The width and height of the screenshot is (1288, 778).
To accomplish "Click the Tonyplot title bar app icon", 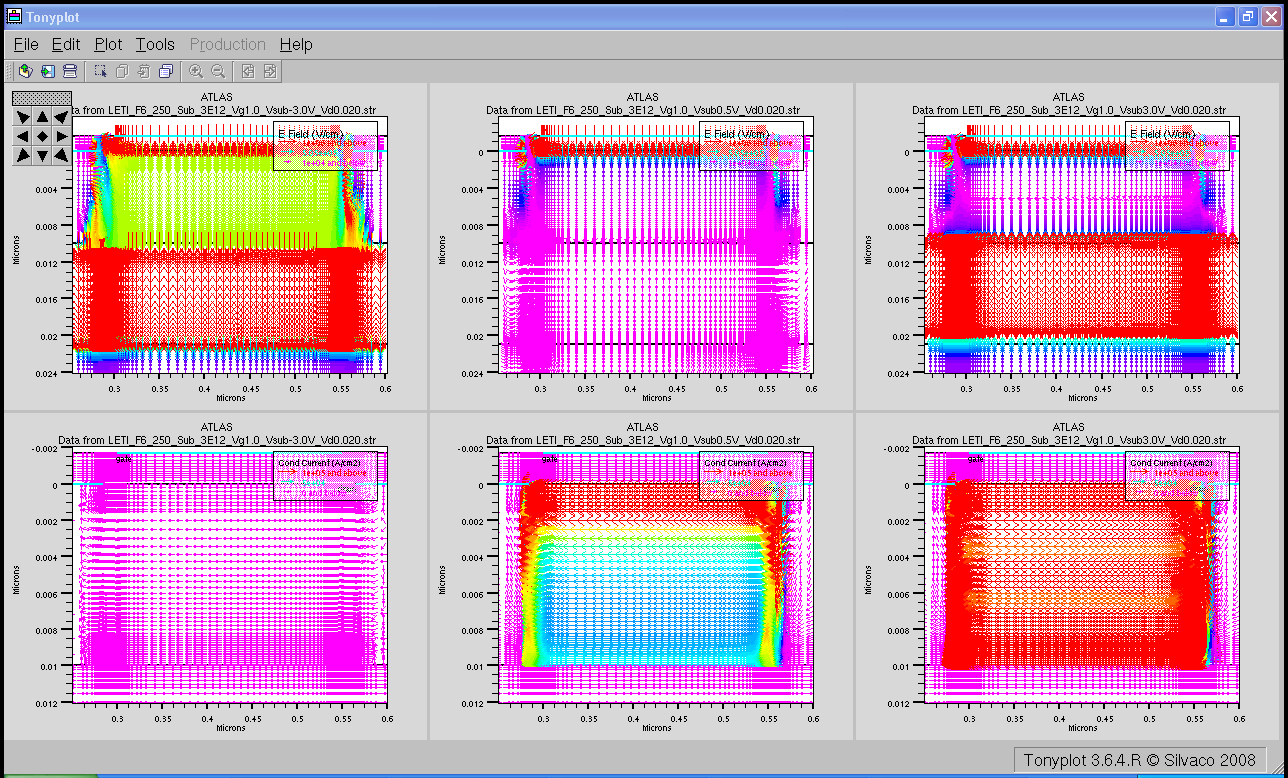I will (x=13, y=17).
